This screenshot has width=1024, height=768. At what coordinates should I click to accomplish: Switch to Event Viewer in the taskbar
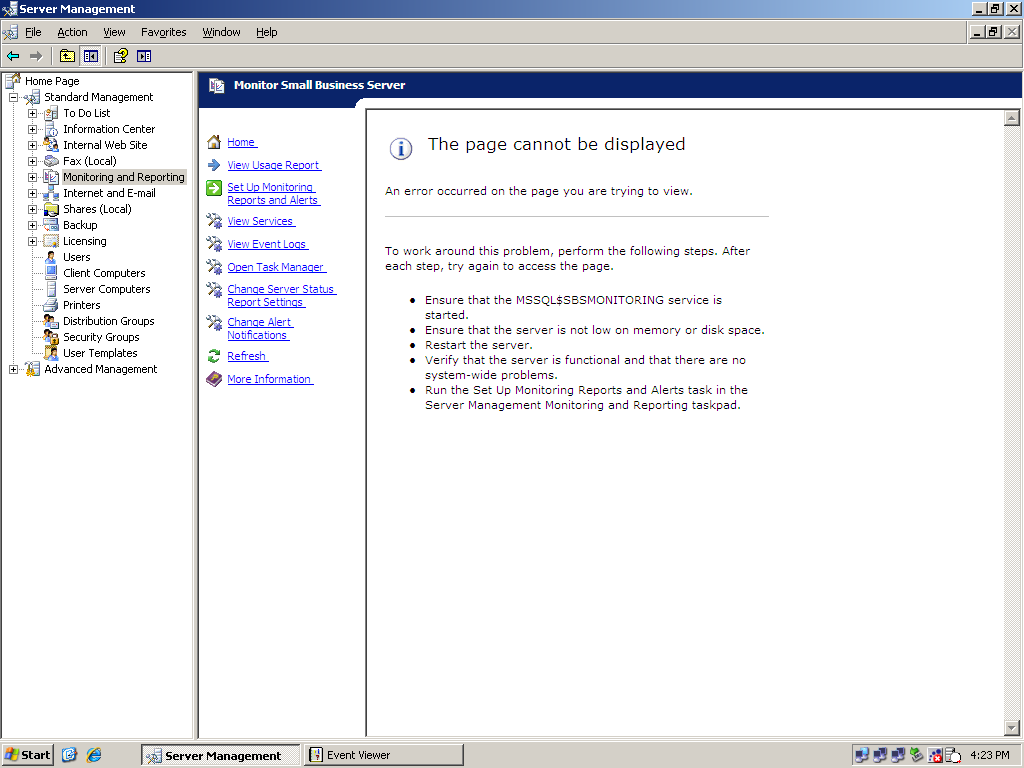point(383,755)
